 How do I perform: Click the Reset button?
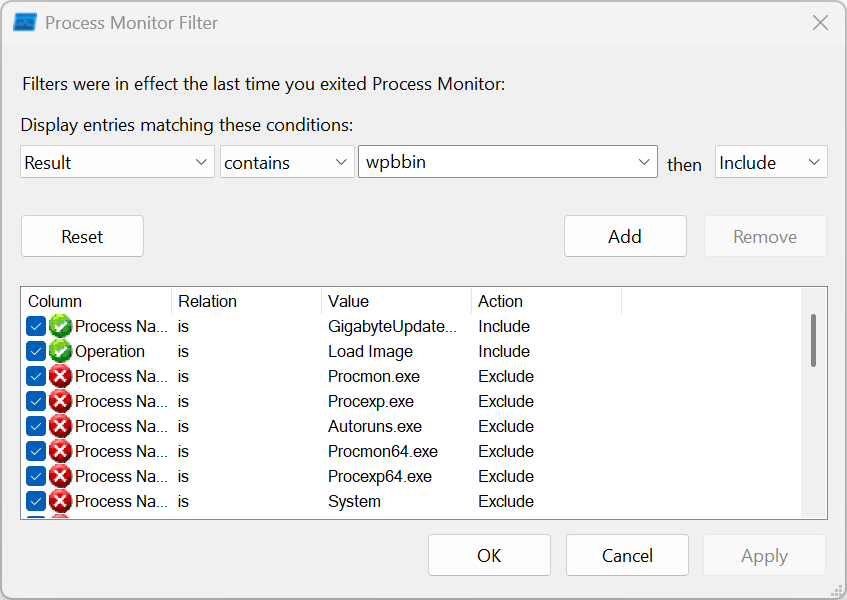click(x=82, y=237)
